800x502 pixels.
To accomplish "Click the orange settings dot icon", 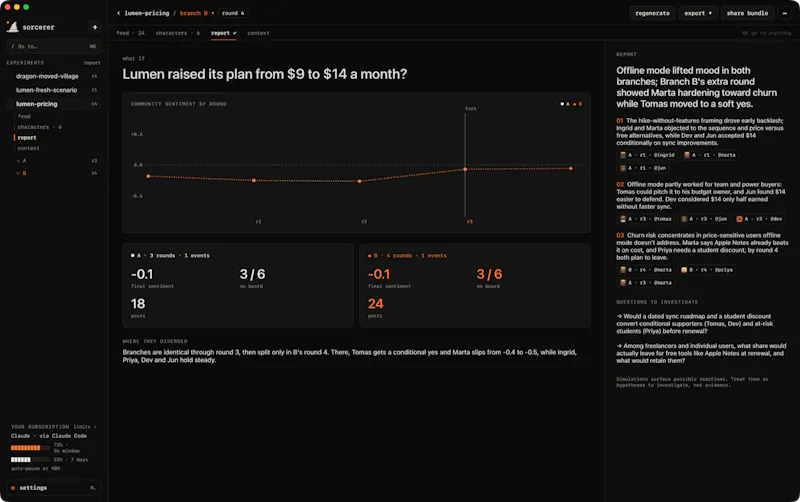I will click(13, 488).
